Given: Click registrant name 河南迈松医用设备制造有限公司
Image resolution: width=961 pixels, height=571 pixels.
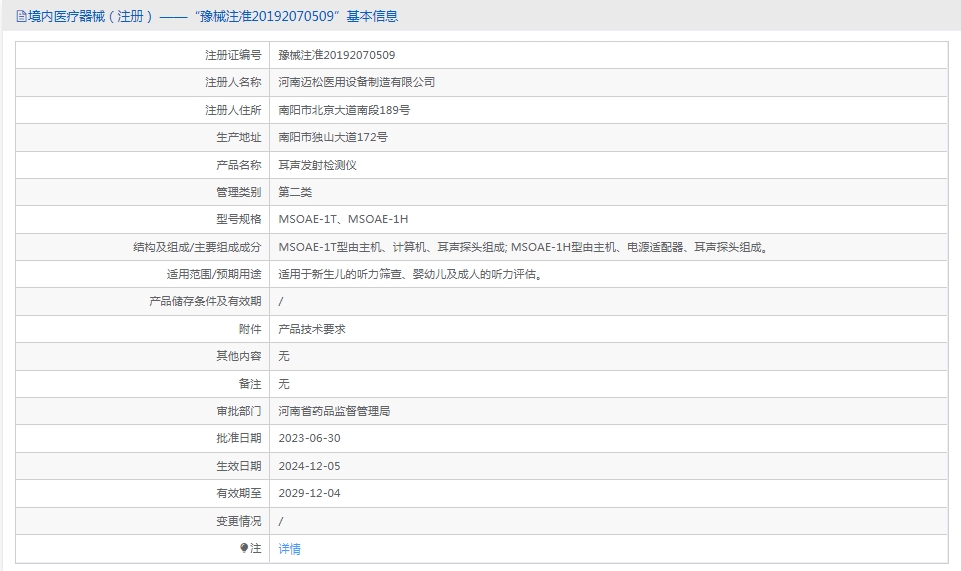Looking at the screenshot, I should [x=357, y=82].
